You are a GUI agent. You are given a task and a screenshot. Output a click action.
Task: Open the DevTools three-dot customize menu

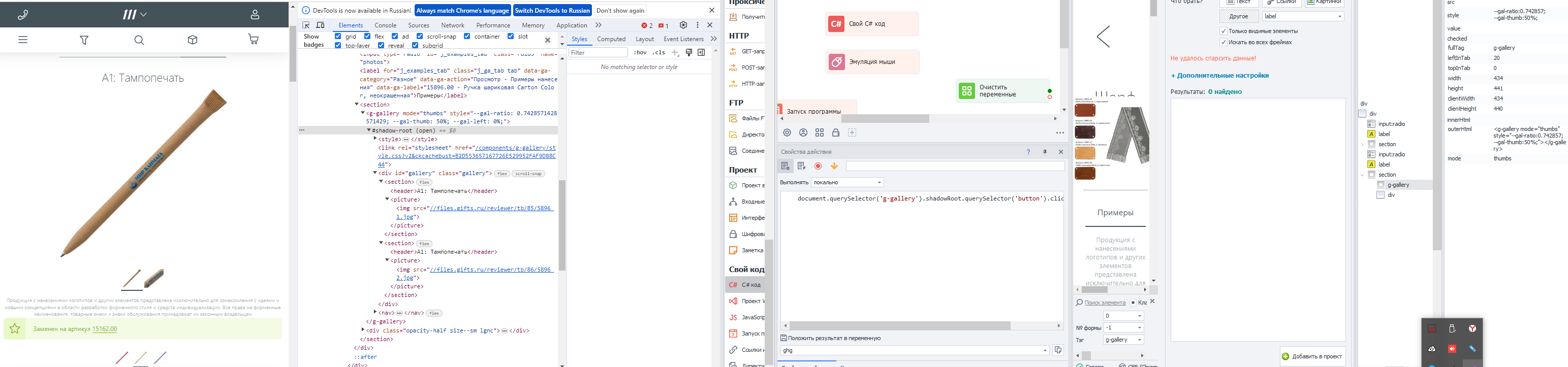[698, 25]
